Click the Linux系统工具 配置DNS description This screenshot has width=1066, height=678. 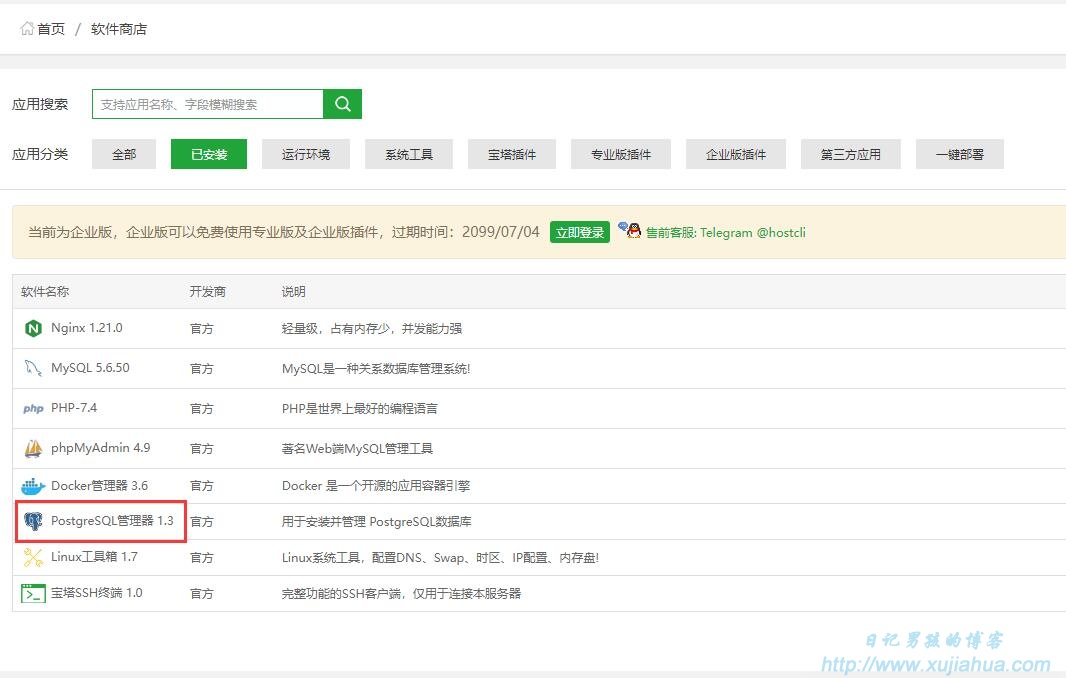pyautogui.click(x=441, y=558)
